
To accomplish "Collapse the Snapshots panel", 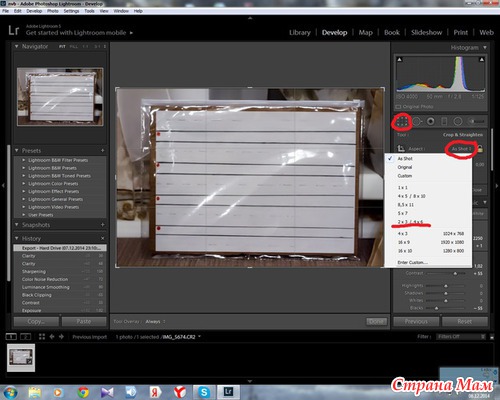I will [x=16, y=225].
